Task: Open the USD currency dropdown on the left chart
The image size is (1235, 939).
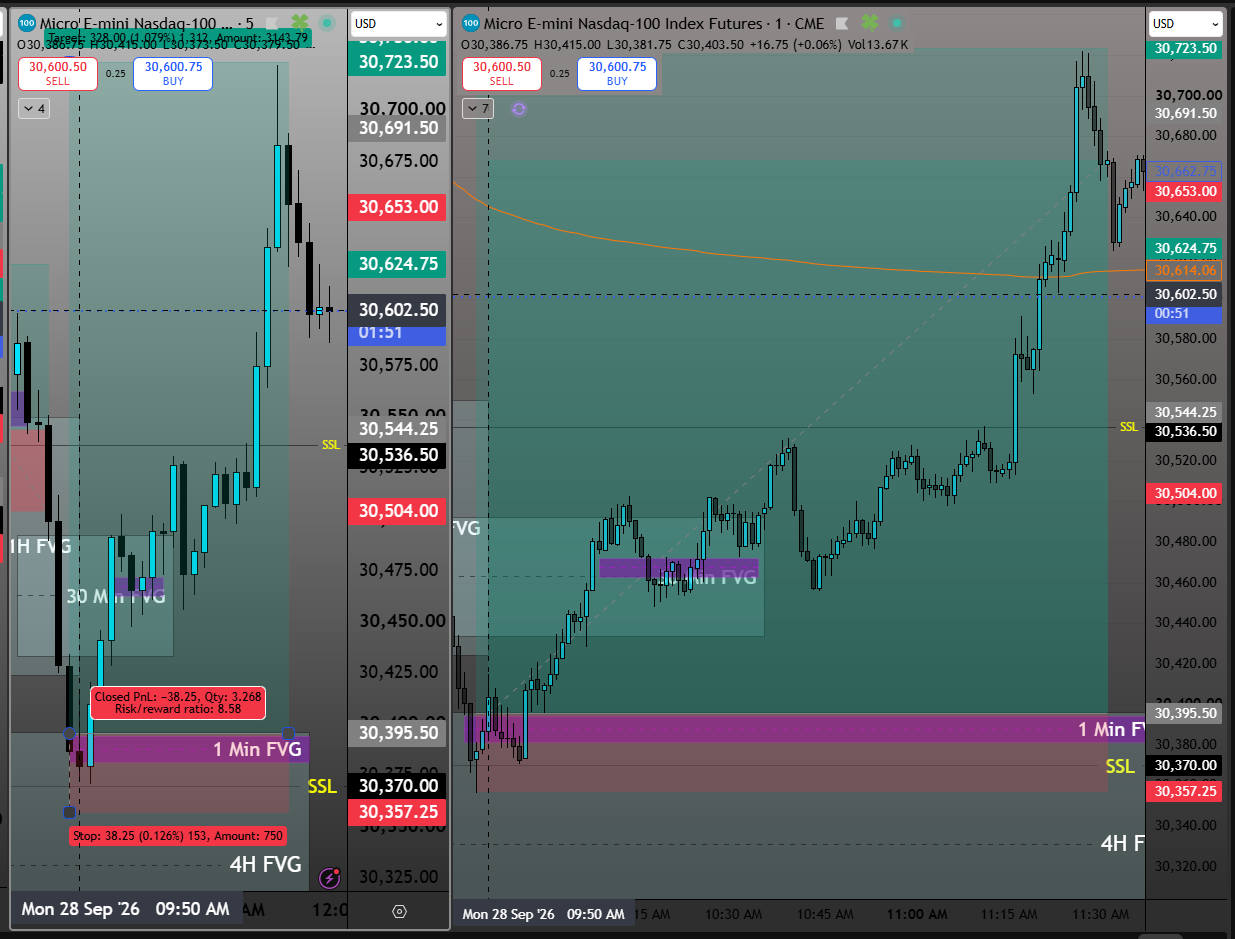Action: point(399,23)
